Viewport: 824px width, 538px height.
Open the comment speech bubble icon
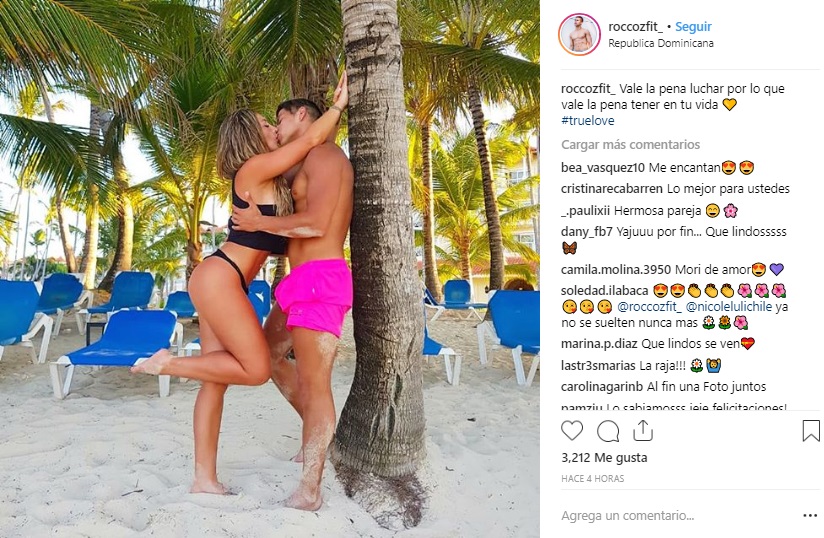pyautogui.click(x=607, y=431)
